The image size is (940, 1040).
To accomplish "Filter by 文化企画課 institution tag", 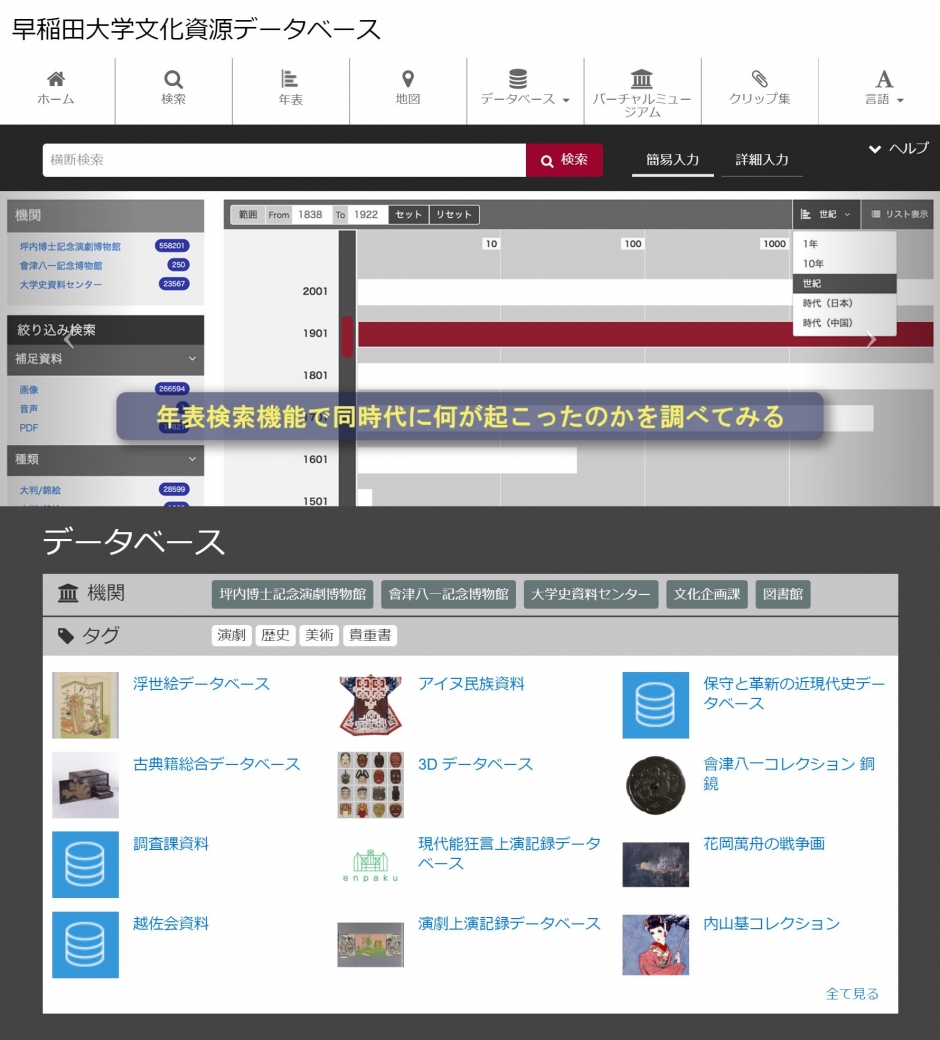I will tap(707, 594).
